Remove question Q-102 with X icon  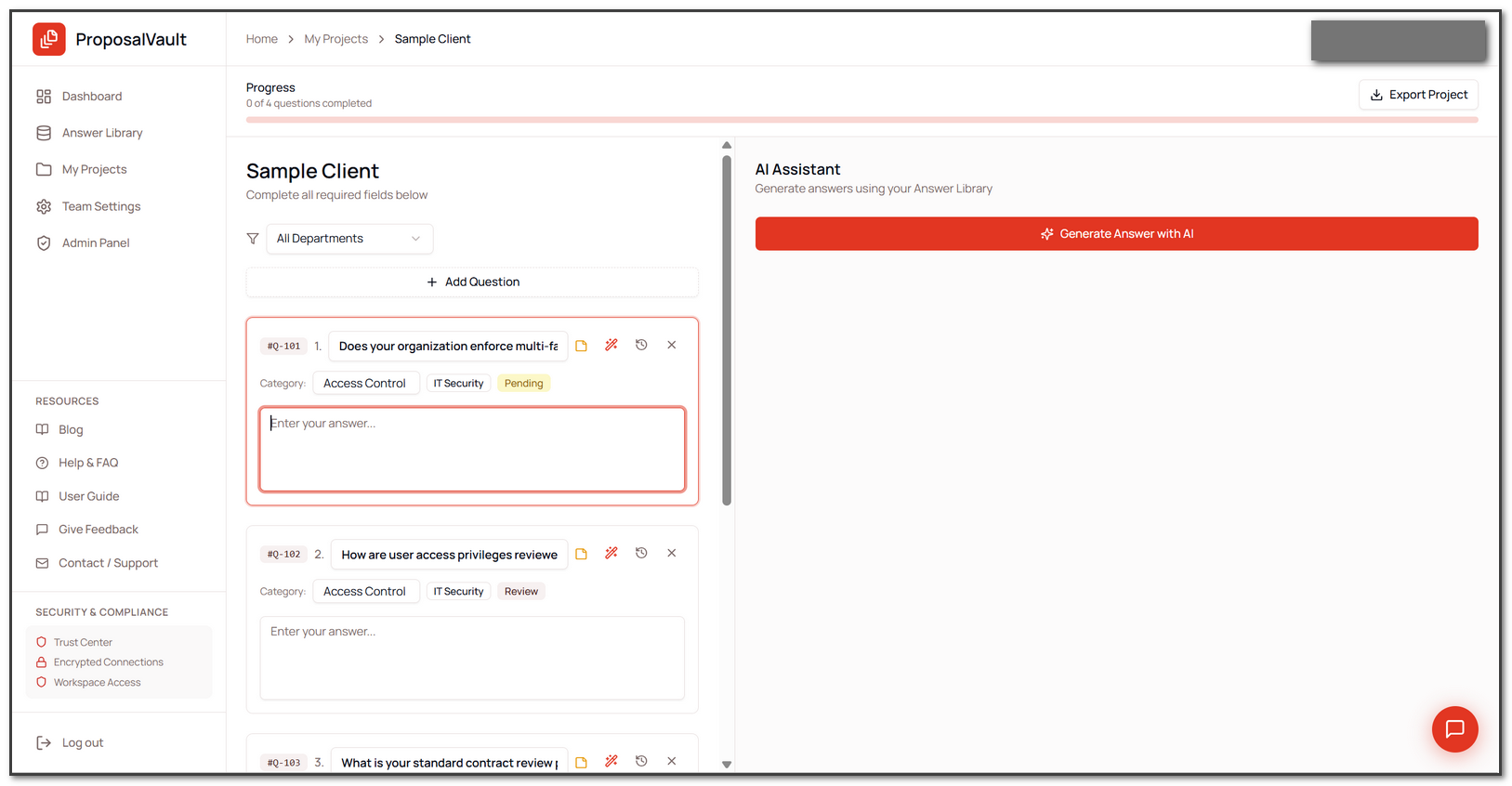[x=672, y=553]
